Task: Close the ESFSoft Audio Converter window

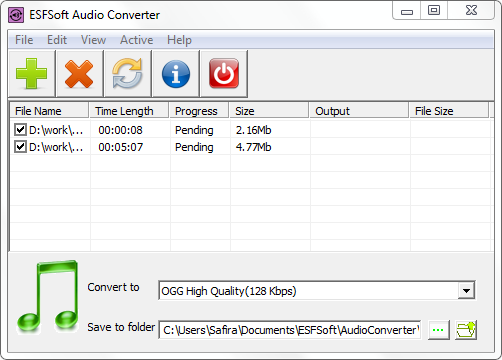Action: click(471, 10)
